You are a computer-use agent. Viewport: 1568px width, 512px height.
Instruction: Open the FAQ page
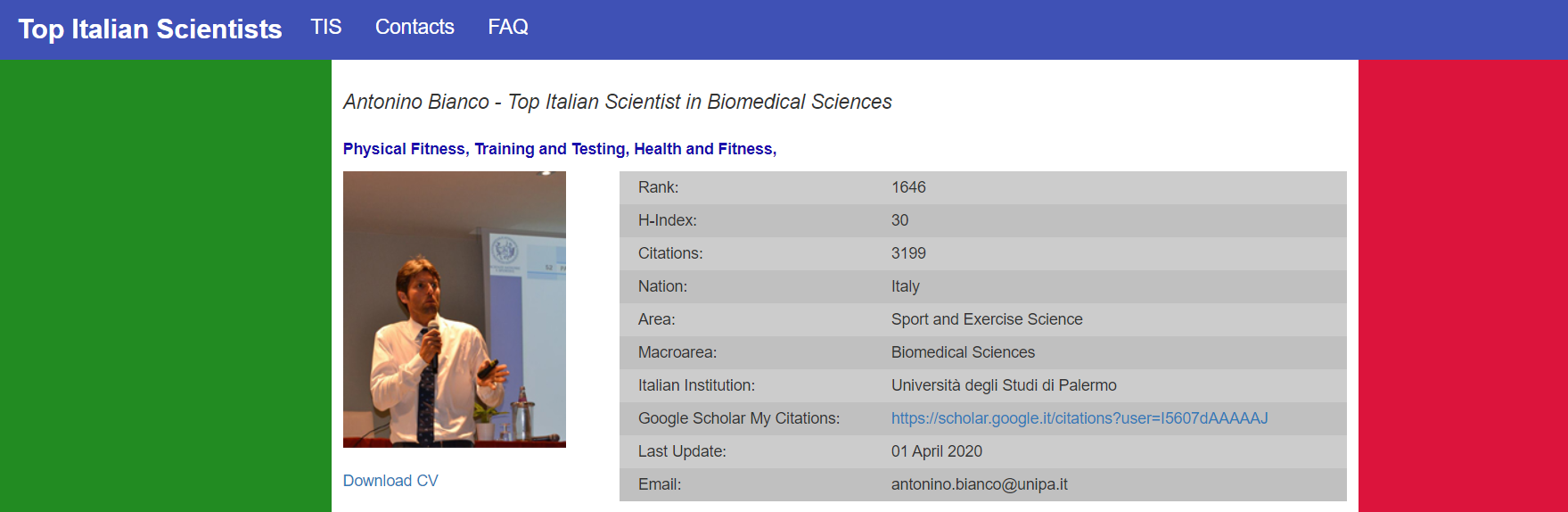(508, 28)
